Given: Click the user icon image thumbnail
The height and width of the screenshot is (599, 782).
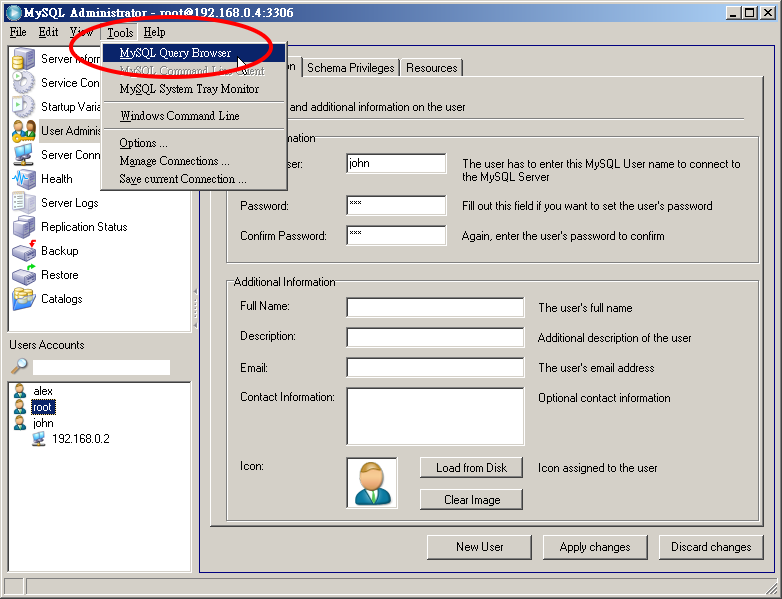Looking at the screenshot, I should (x=372, y=483).
